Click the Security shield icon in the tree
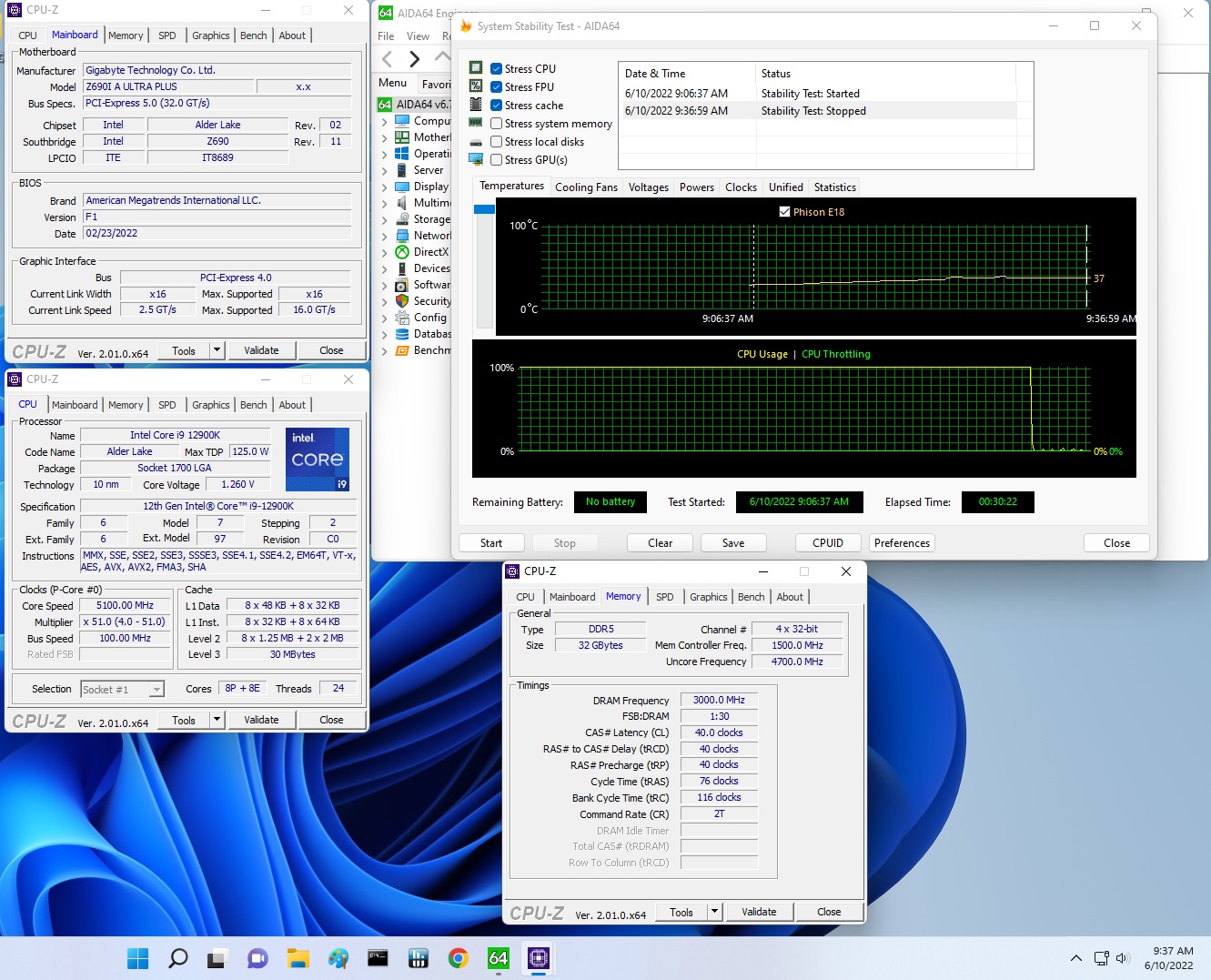1211x980 pixels. tap(402, 301)
